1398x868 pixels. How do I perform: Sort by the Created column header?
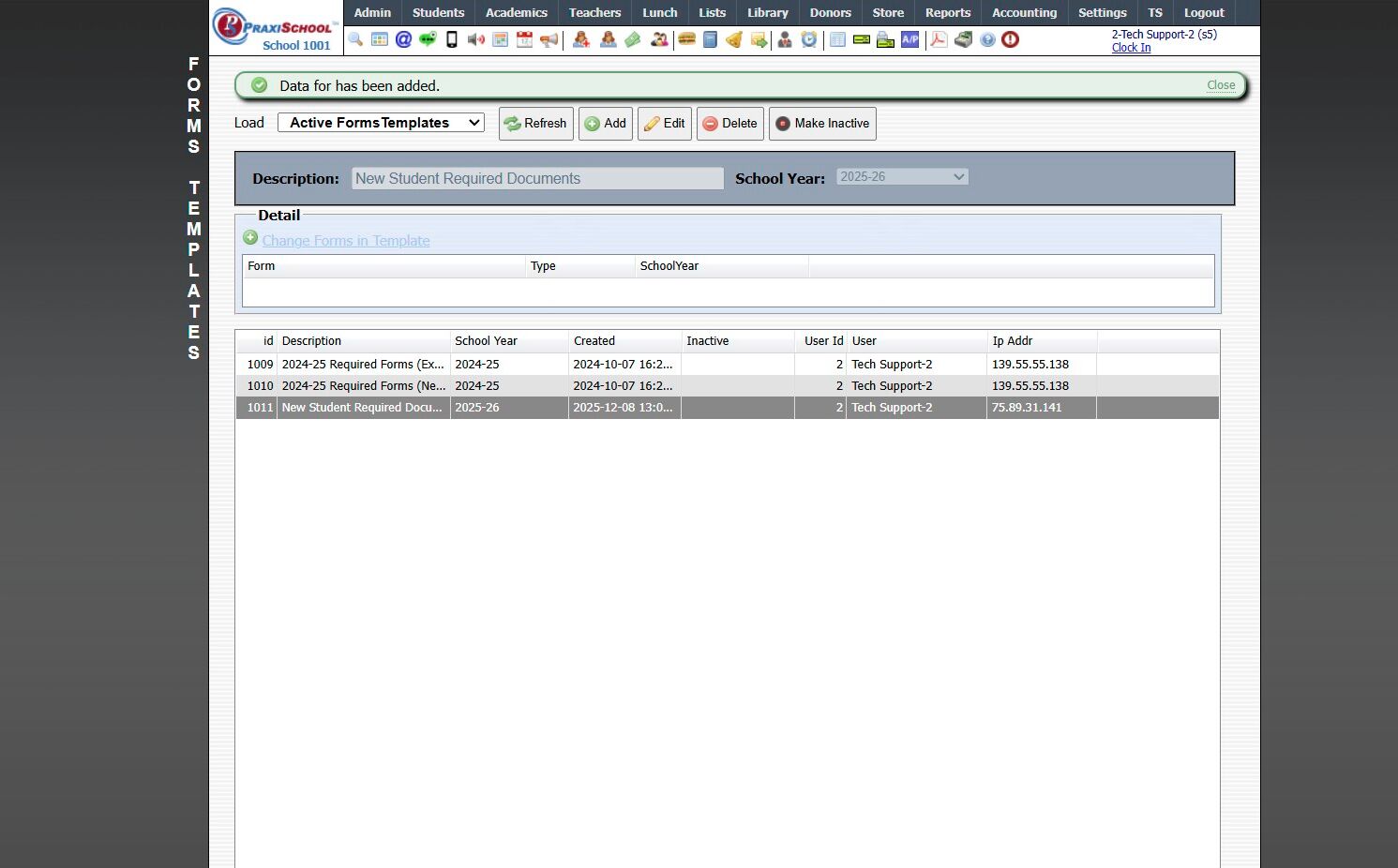[x=625, y=341]
